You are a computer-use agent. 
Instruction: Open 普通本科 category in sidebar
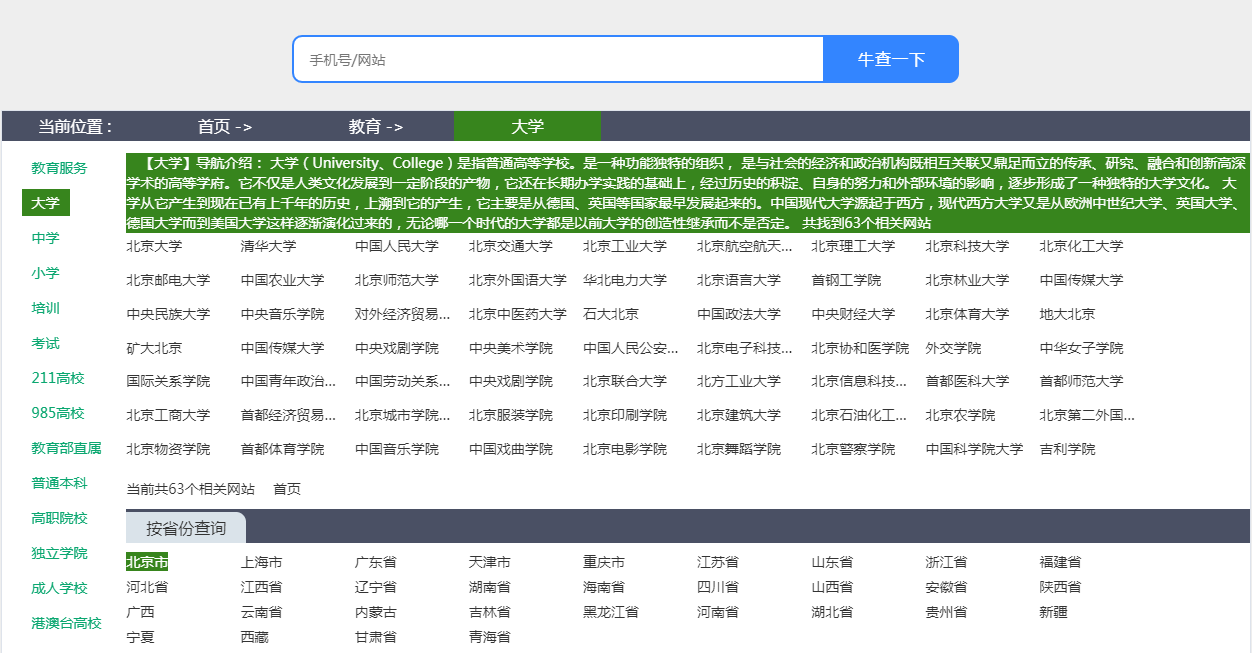point(59,483)
